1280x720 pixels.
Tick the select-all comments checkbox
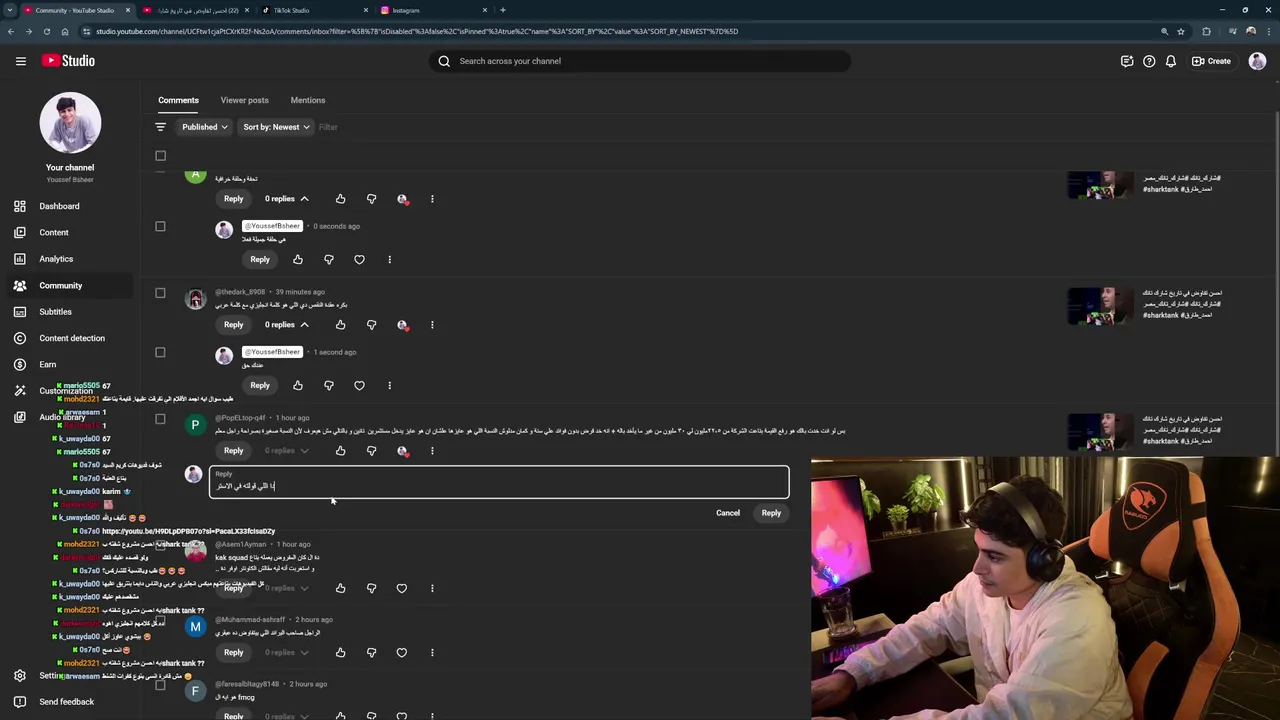160,155
